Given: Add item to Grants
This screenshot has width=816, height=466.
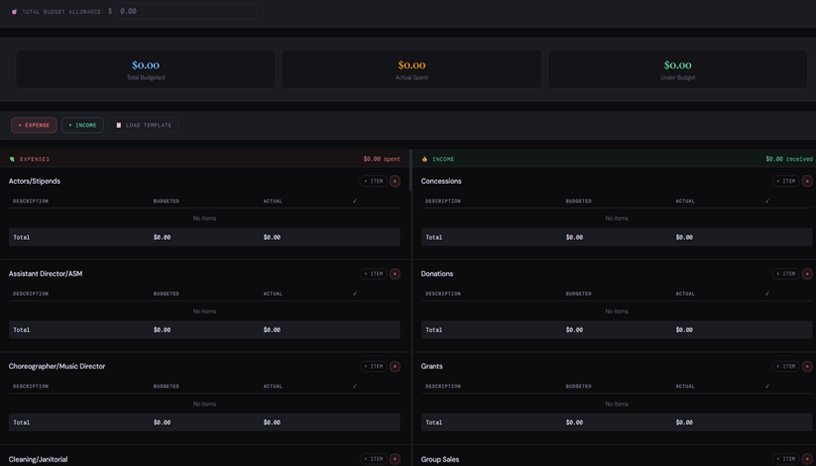Looking at the screenshot, I should click(785, 367).
